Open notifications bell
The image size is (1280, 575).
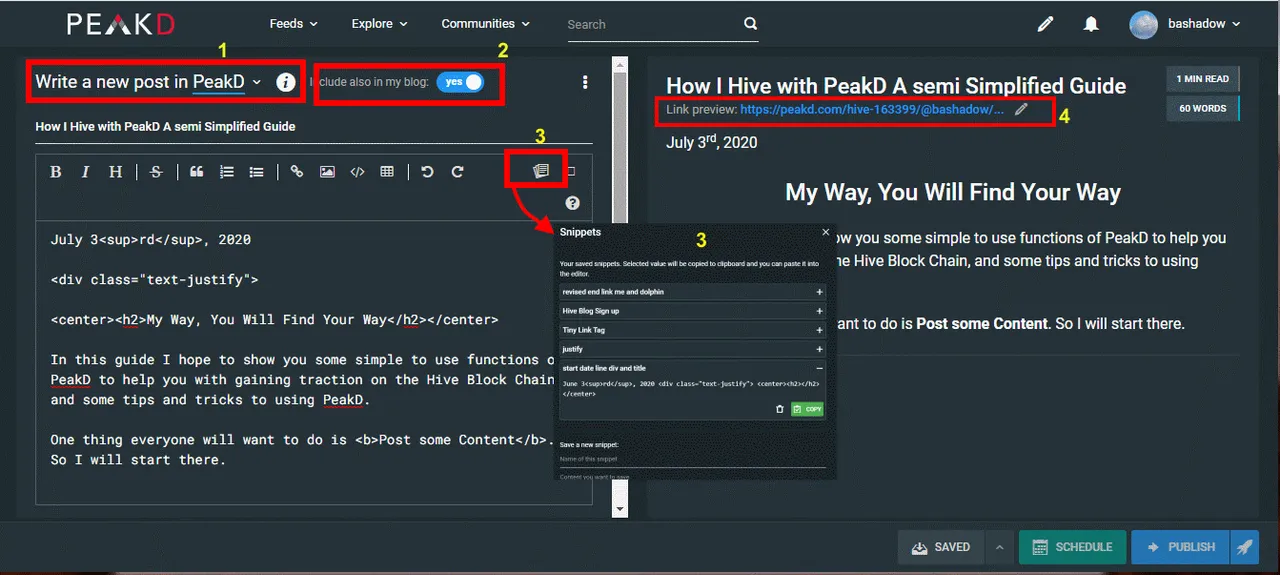[1091, 24]
